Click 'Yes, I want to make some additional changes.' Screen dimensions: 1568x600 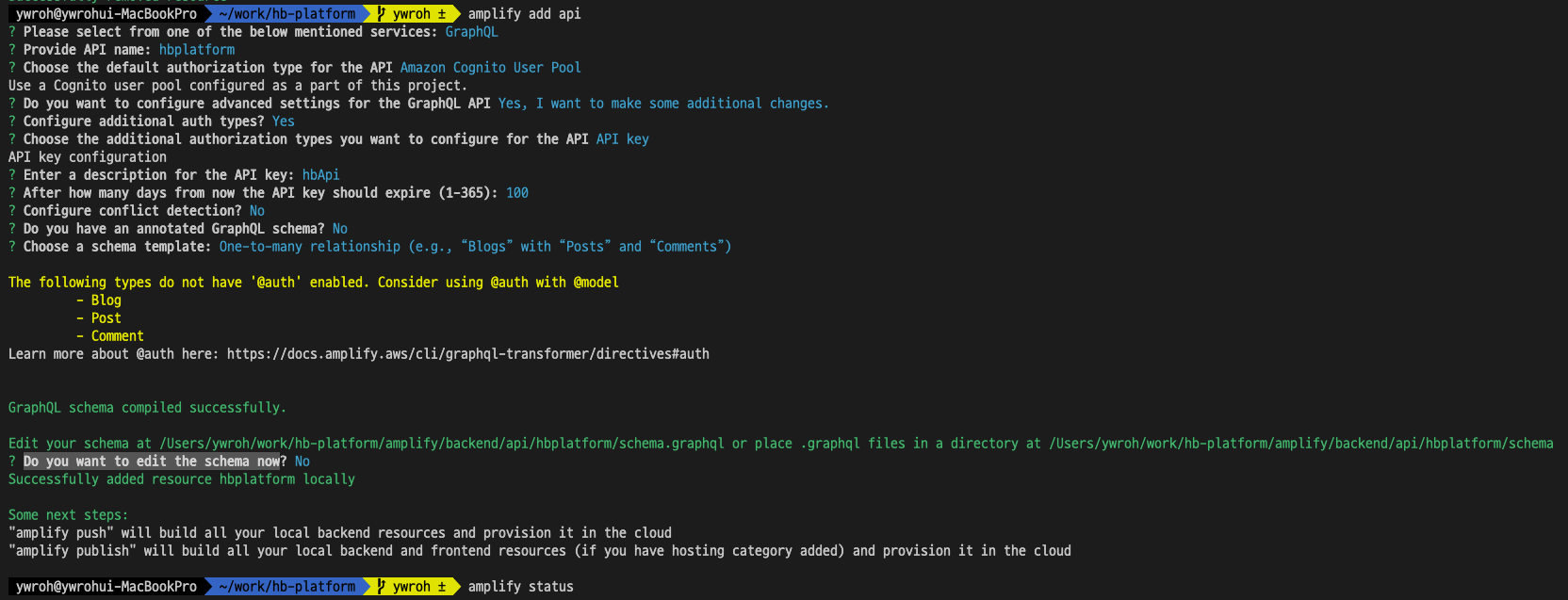[664, 104]
